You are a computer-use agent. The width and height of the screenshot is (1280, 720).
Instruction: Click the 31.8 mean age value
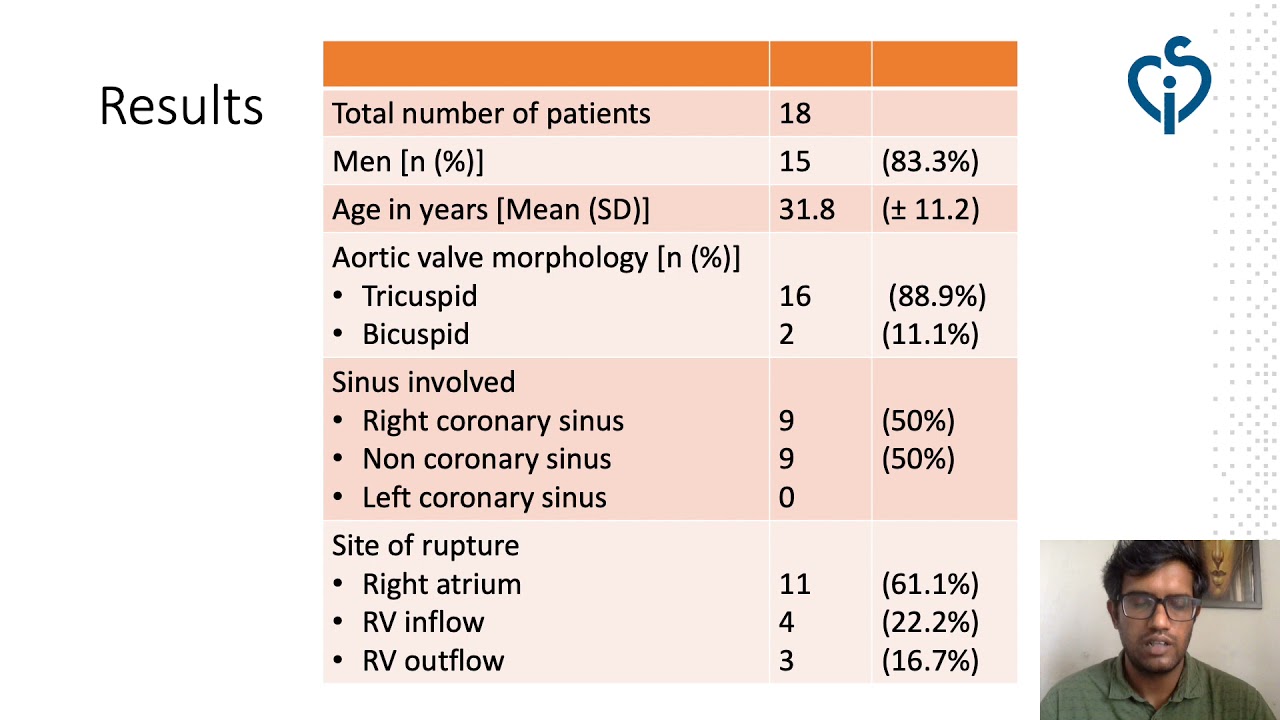(806, 210)
